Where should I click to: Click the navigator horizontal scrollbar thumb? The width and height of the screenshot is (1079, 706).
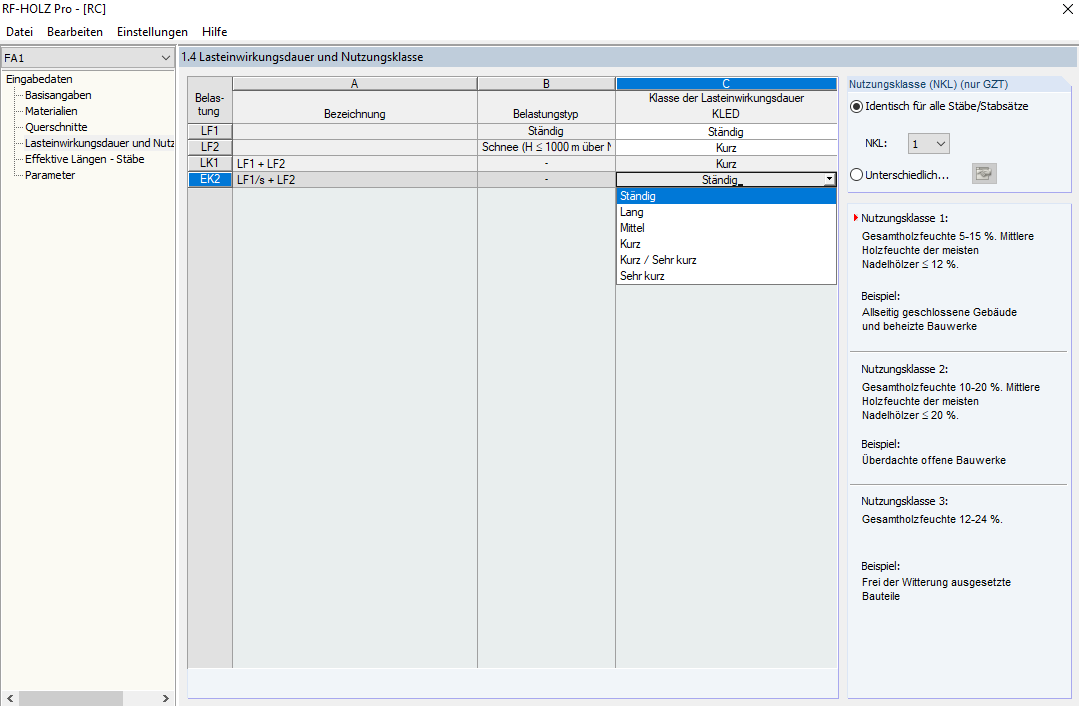click(x=71, y=698)
